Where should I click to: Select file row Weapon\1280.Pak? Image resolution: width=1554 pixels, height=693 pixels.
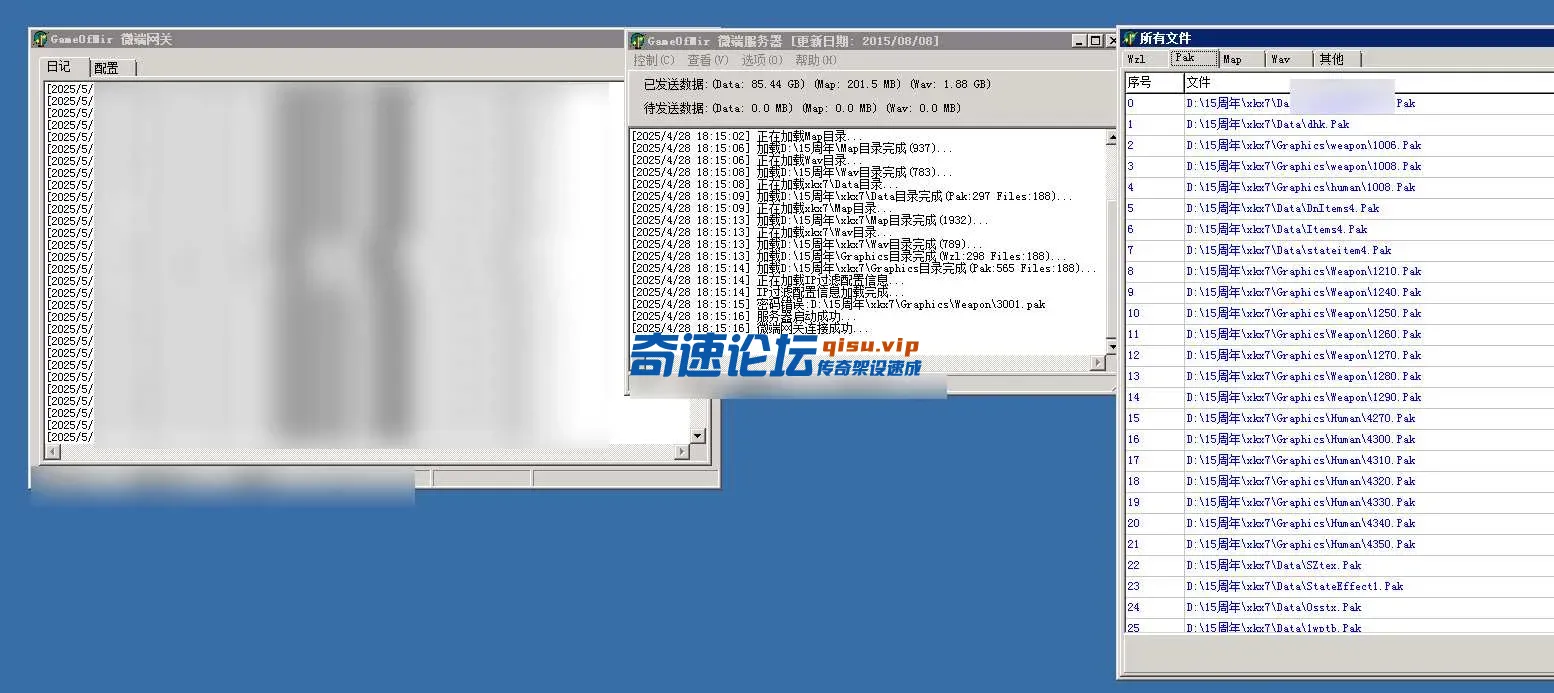[1338, 376]
